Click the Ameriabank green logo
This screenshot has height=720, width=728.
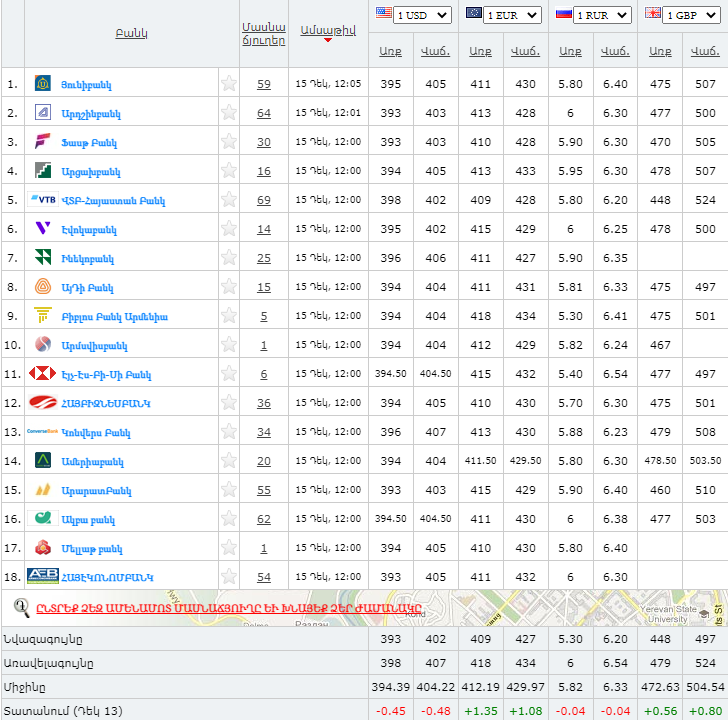43,461
